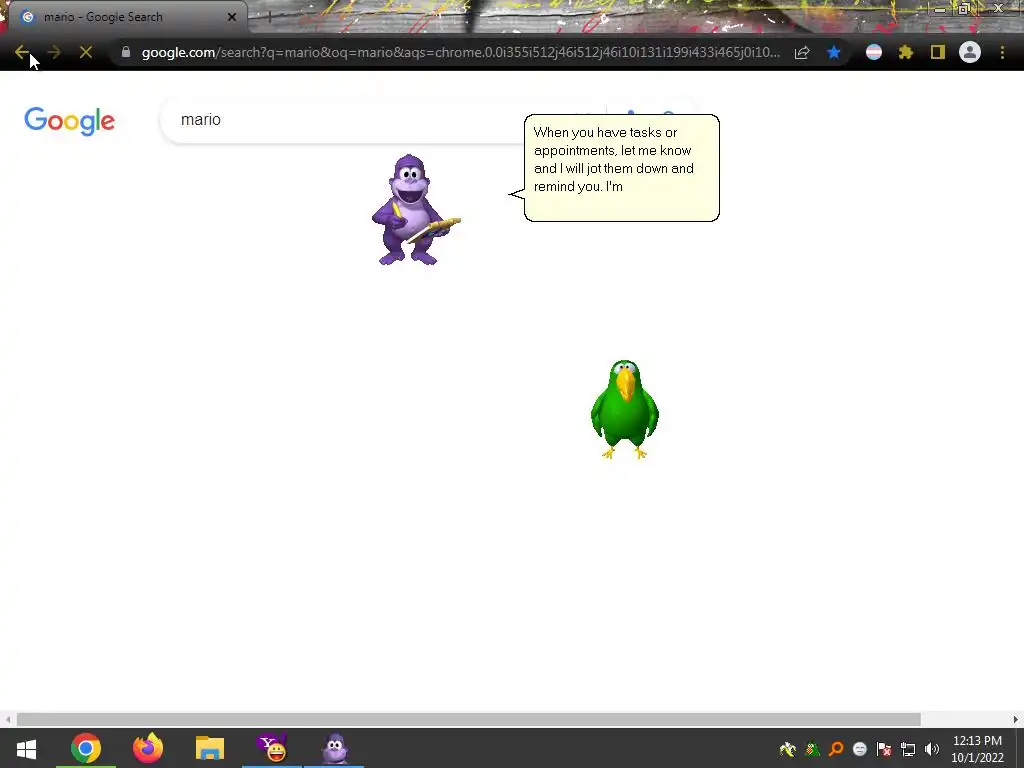
Task: Click BonziBuddy's speech balloon
Action: [x=621, y=168]
